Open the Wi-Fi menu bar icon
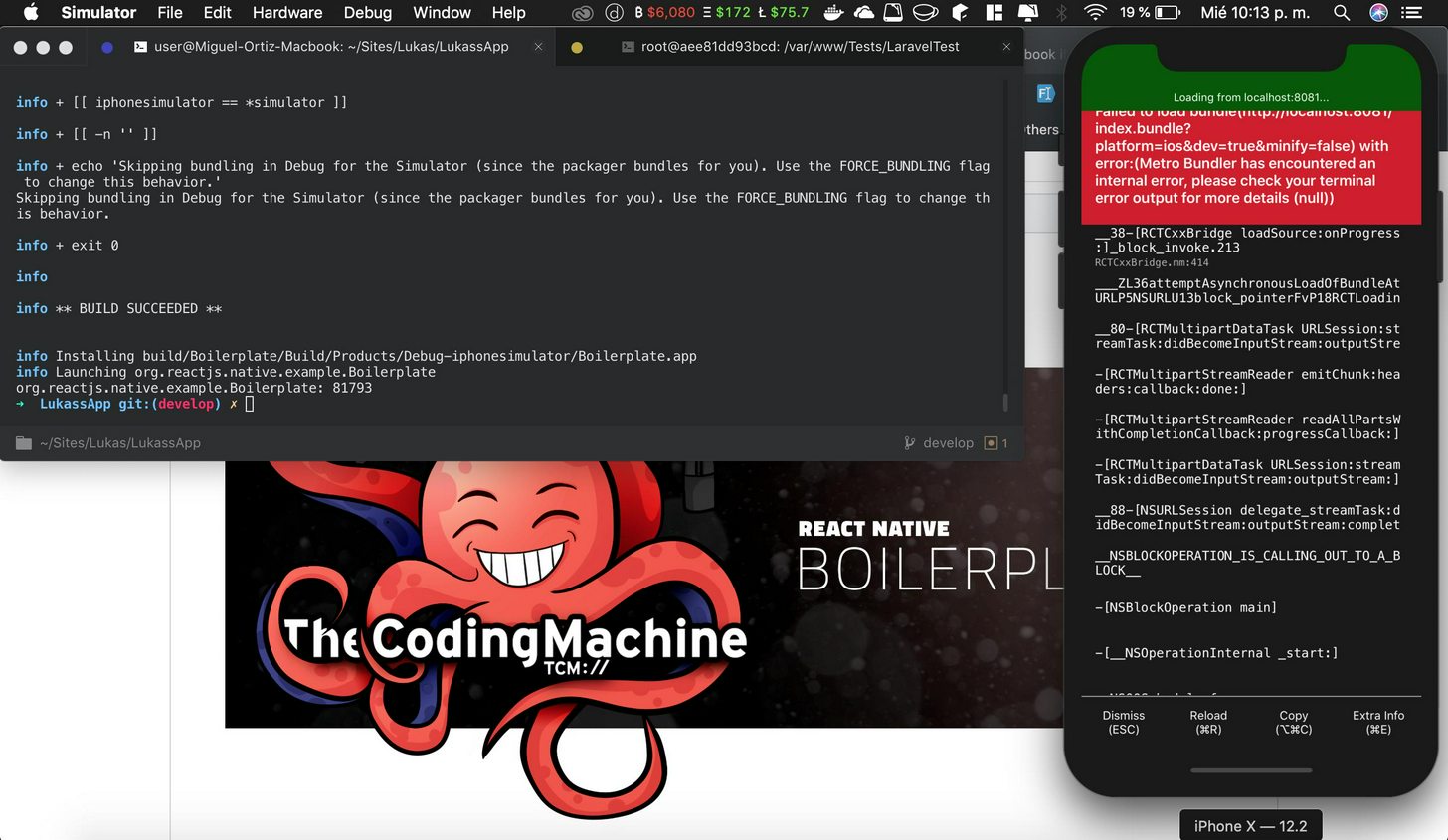This screenshot has width=1448, height=840. pyautogui.click(x=1095, y=13)
